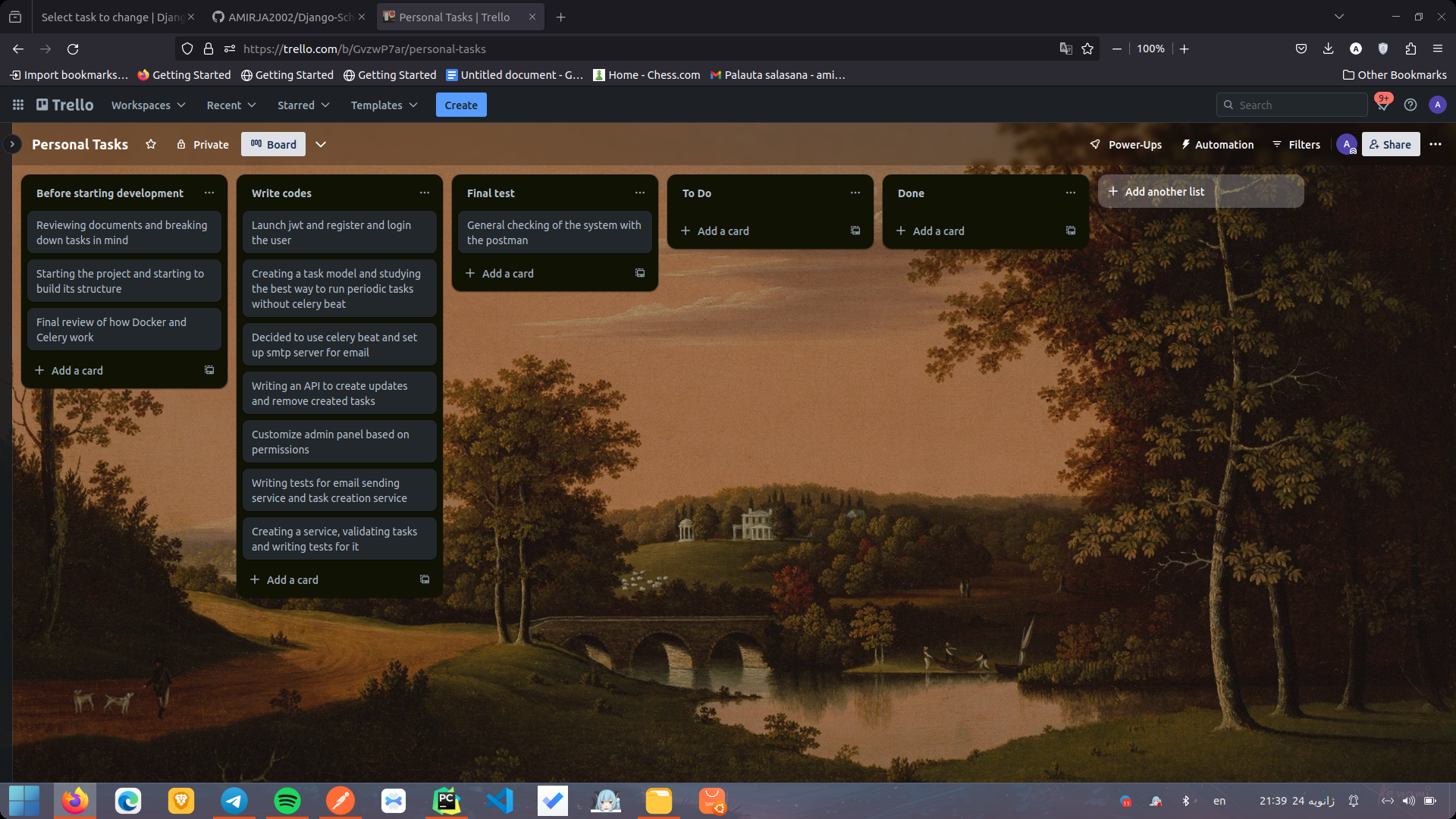Viewport: 1456px width, 819px height.
Task: Select the Share button
Action: click(1392, 143)
